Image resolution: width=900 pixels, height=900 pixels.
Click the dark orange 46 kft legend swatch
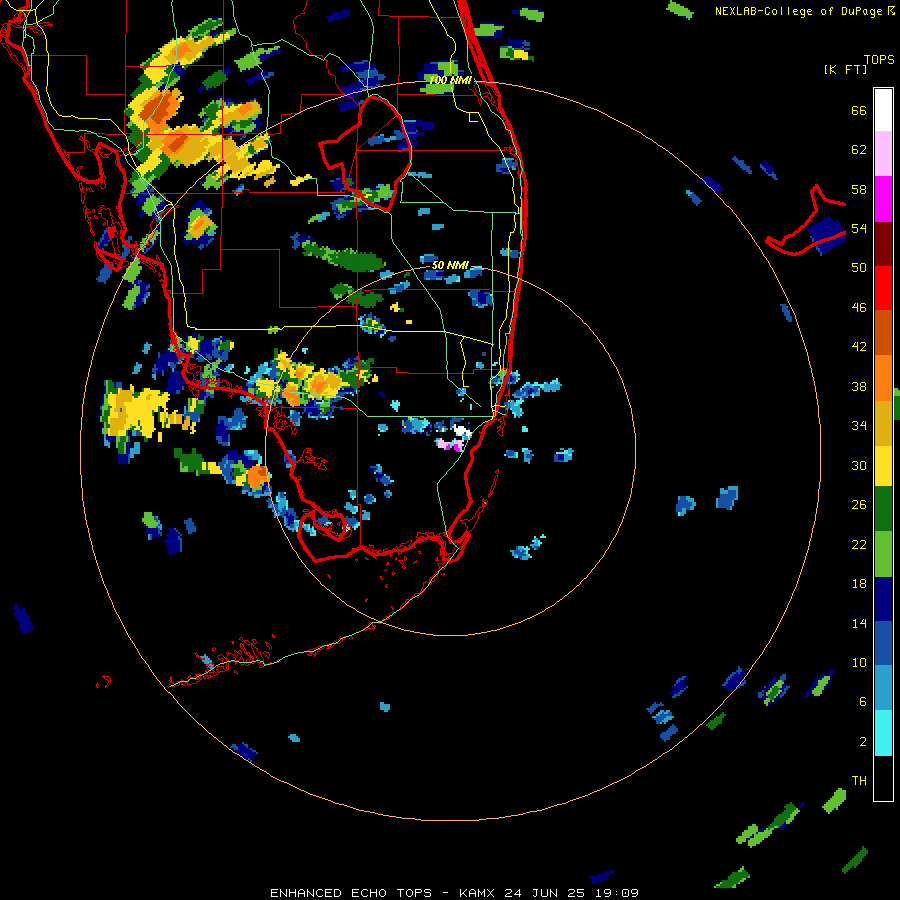[x=883, y=332]
